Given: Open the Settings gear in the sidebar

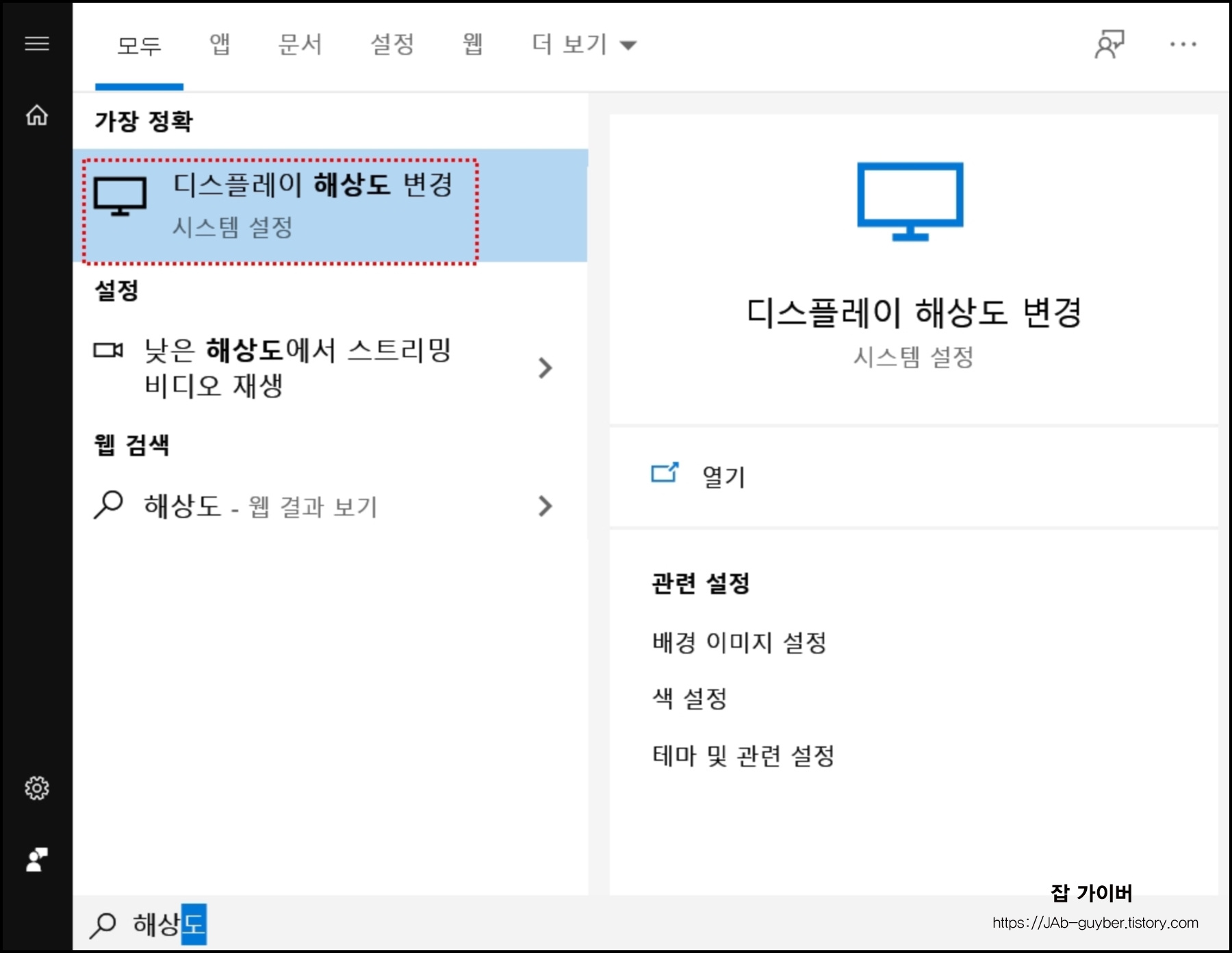Looking at the screenshot, I should point(36,788).
